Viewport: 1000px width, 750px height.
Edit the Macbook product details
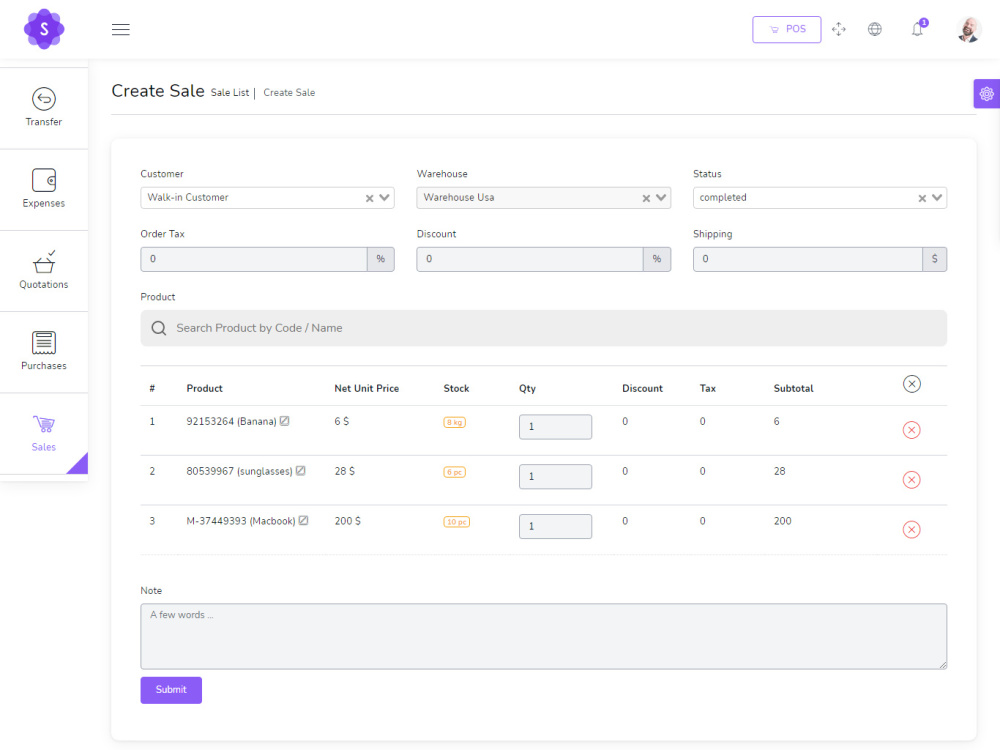(304, 520)
